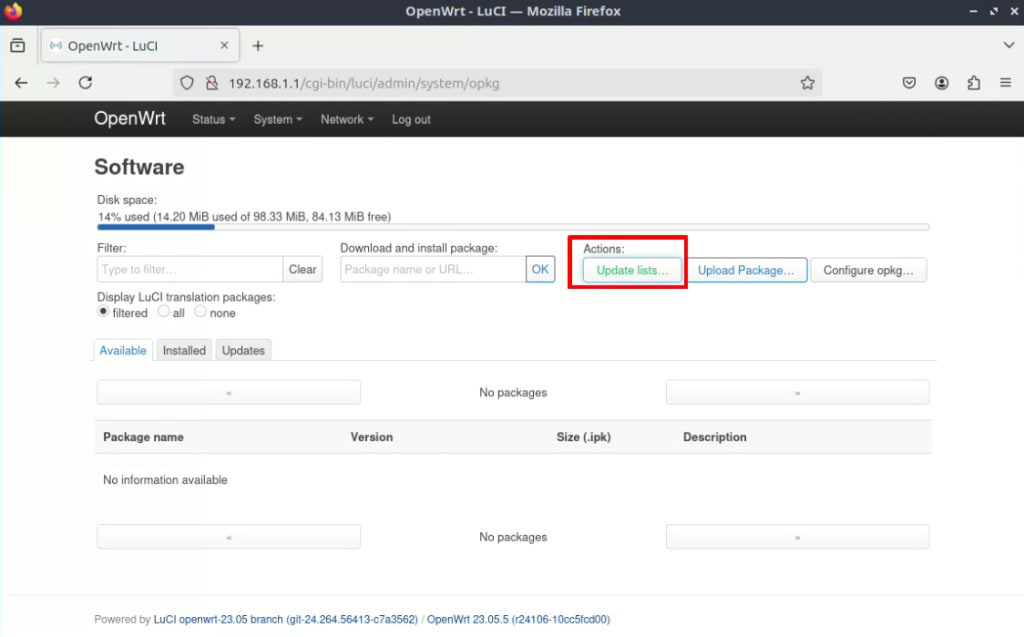Click the bottom next page » button
The image size is (1024, 637).
coord(797,537)
